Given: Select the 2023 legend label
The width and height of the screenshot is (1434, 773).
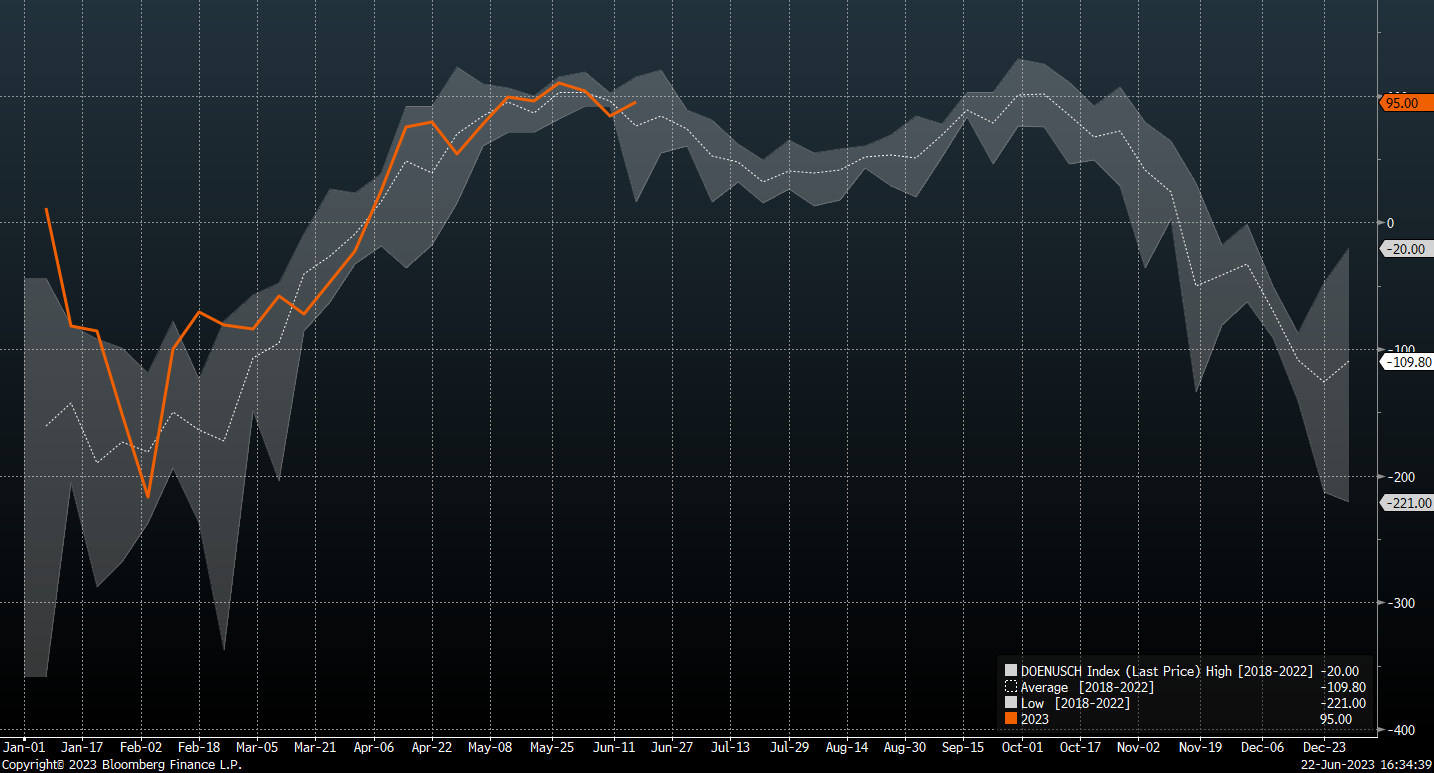Looking at the screenshot, I should [x=1035, y=719].
